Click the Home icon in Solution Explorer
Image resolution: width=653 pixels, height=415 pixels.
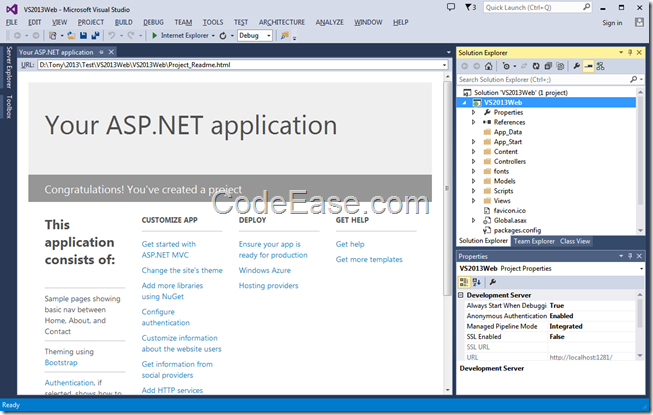[x=489, y=66]
